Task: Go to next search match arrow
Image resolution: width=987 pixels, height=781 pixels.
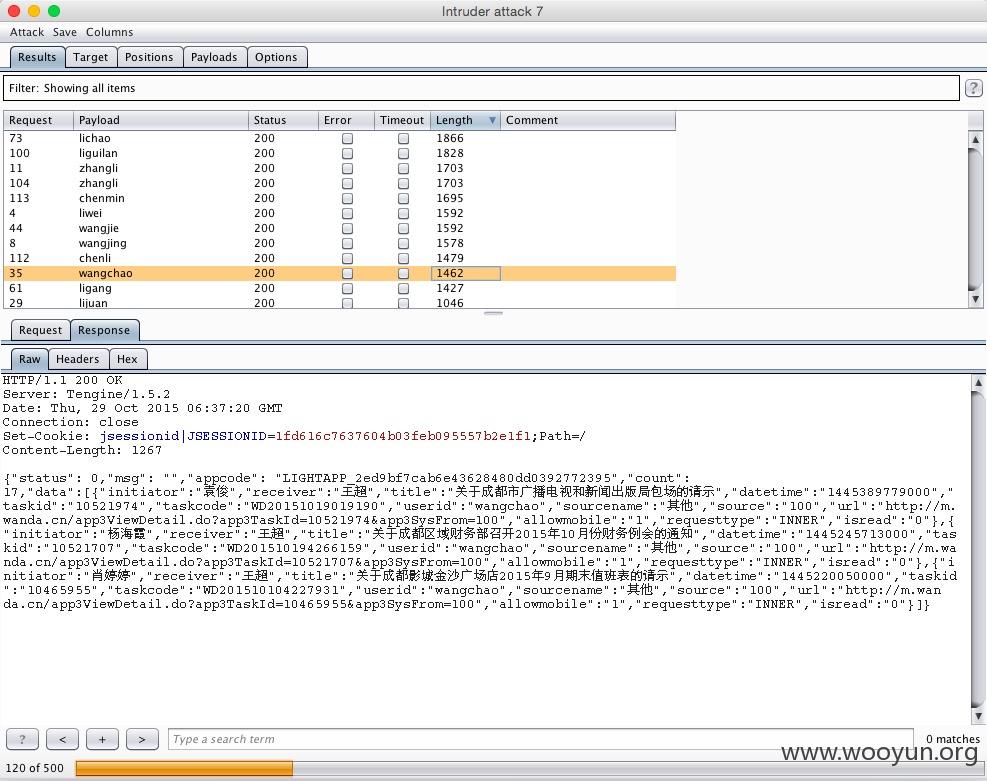Action: [x=142, y=739]
